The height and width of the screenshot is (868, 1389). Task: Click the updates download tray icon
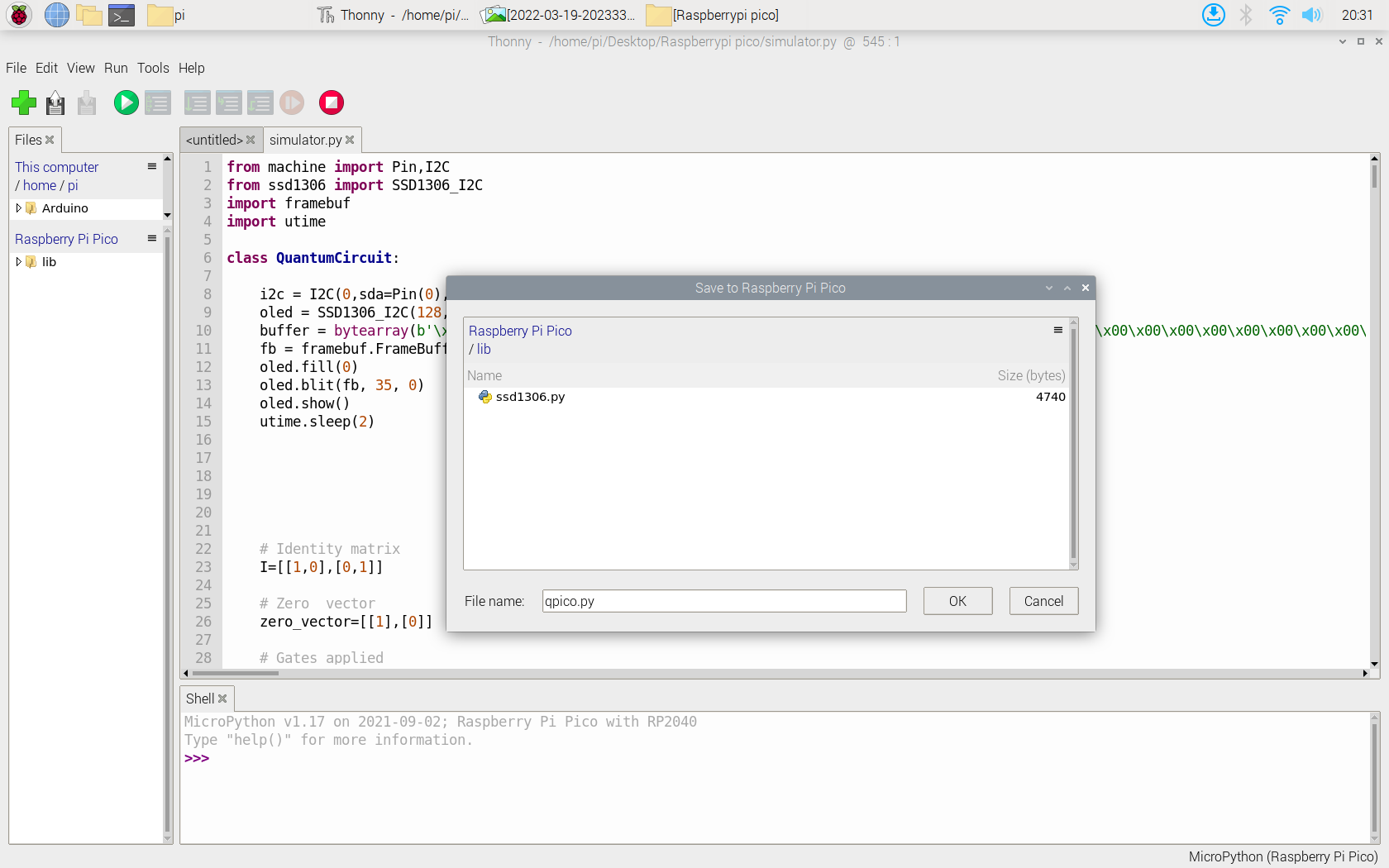tap(1213, 15)
